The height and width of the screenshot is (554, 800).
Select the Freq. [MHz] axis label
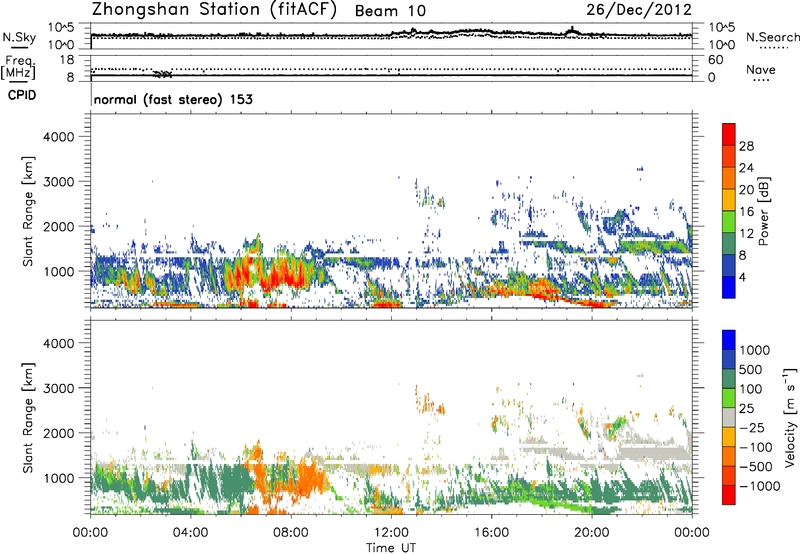[x=19, y=67]
